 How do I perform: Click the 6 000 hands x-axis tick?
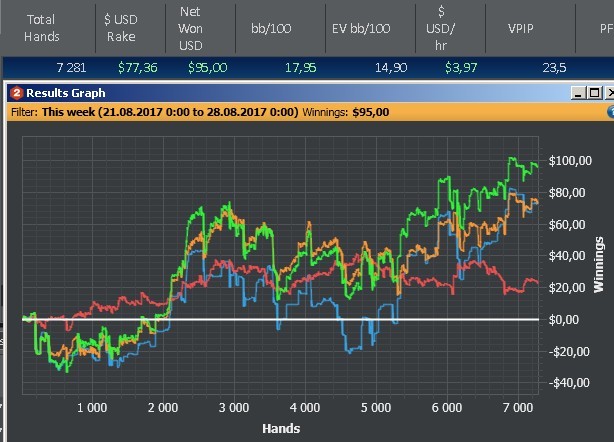pos(447,408)
